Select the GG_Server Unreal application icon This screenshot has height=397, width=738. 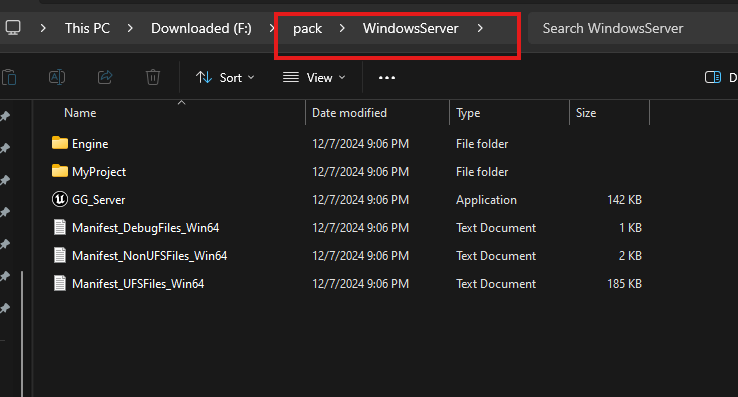[60, 200]
